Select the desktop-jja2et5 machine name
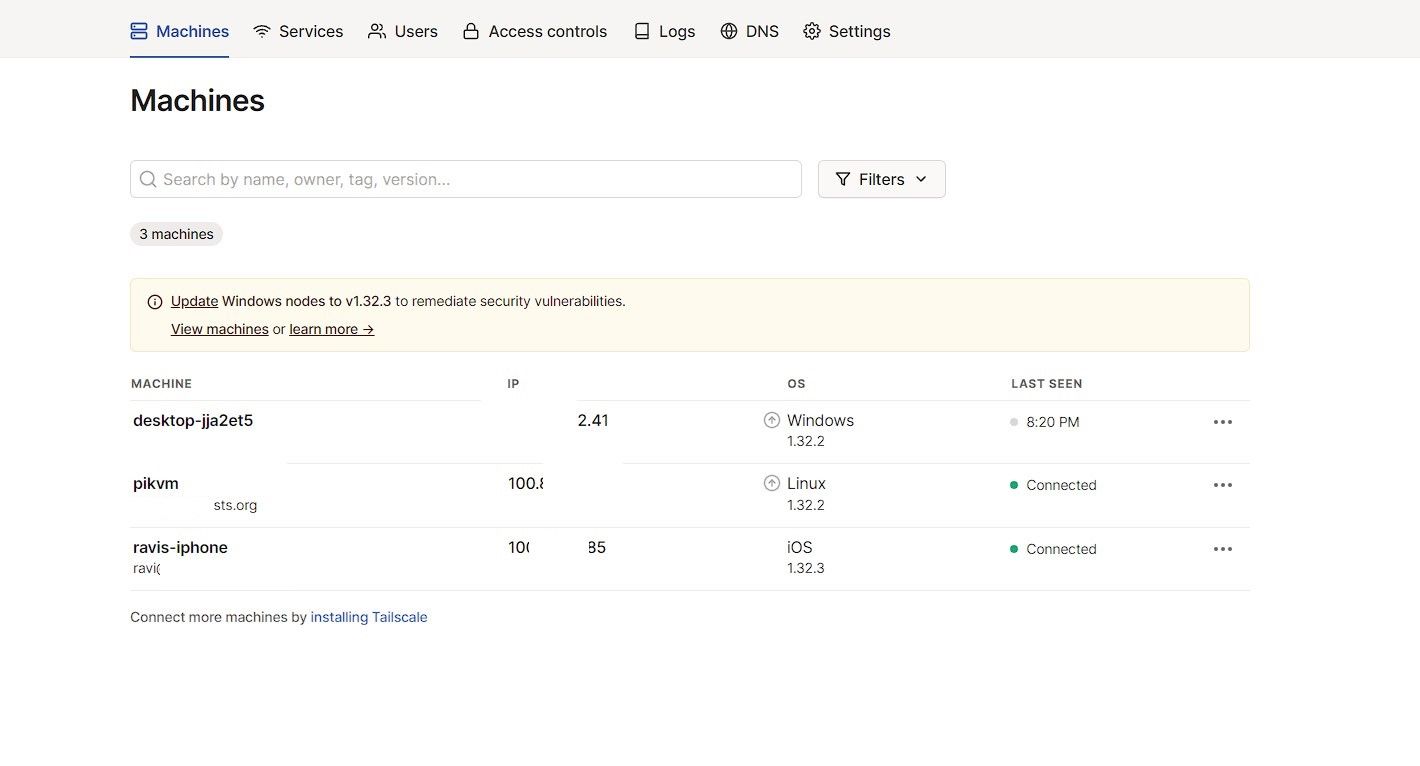This screenshot has height=766, width=1420. pyautogui.click(x=193, y=420)
